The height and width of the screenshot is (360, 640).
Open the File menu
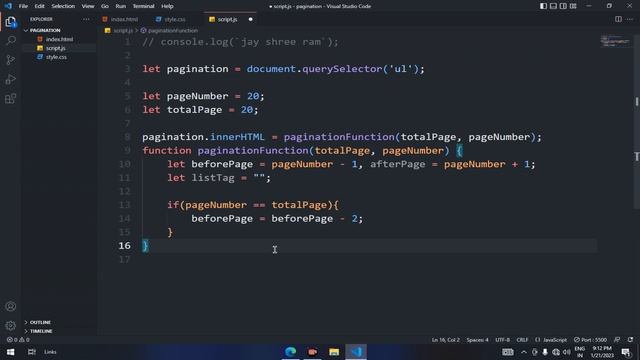click(23, 6)
